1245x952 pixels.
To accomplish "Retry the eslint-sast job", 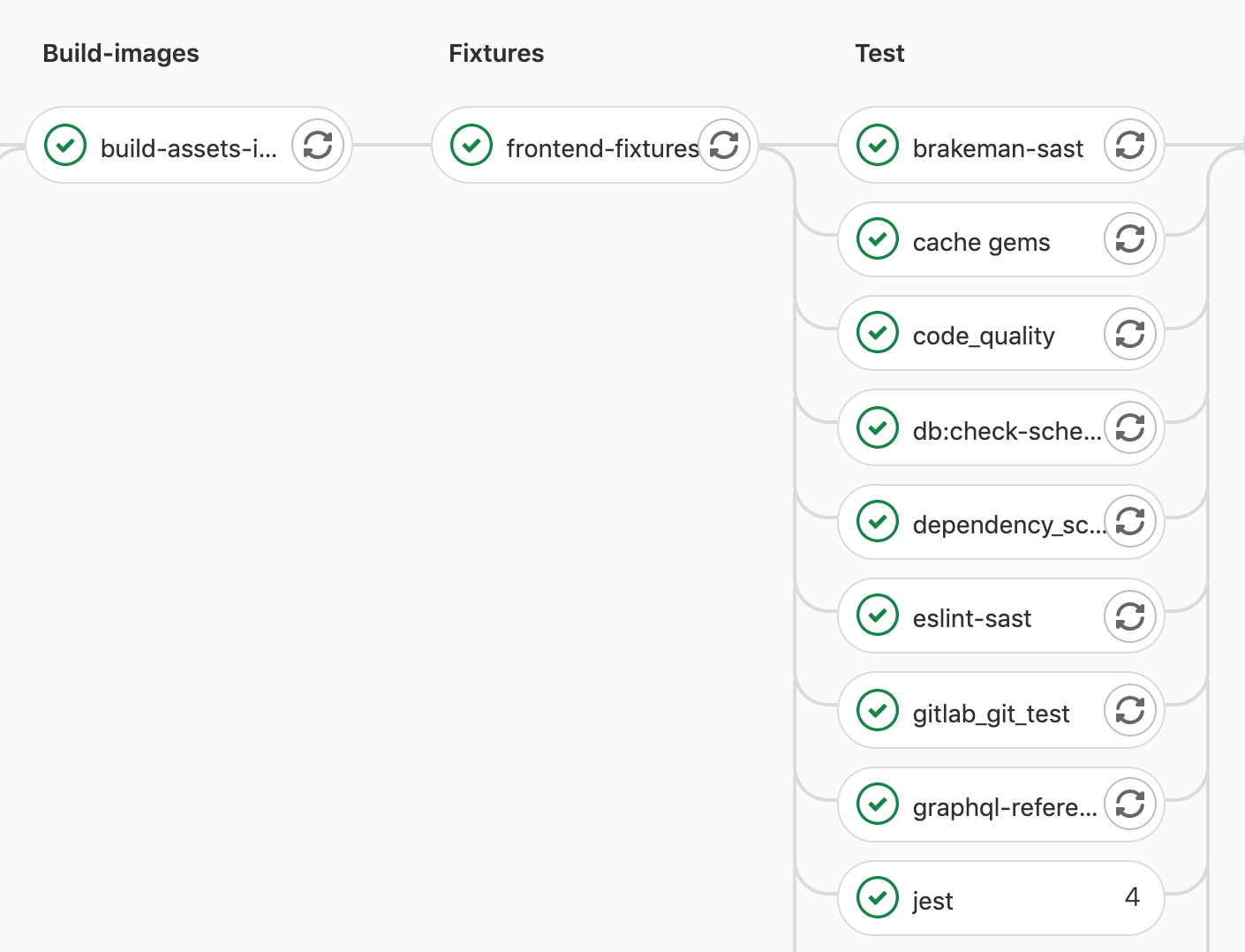I will (1130, 616).
